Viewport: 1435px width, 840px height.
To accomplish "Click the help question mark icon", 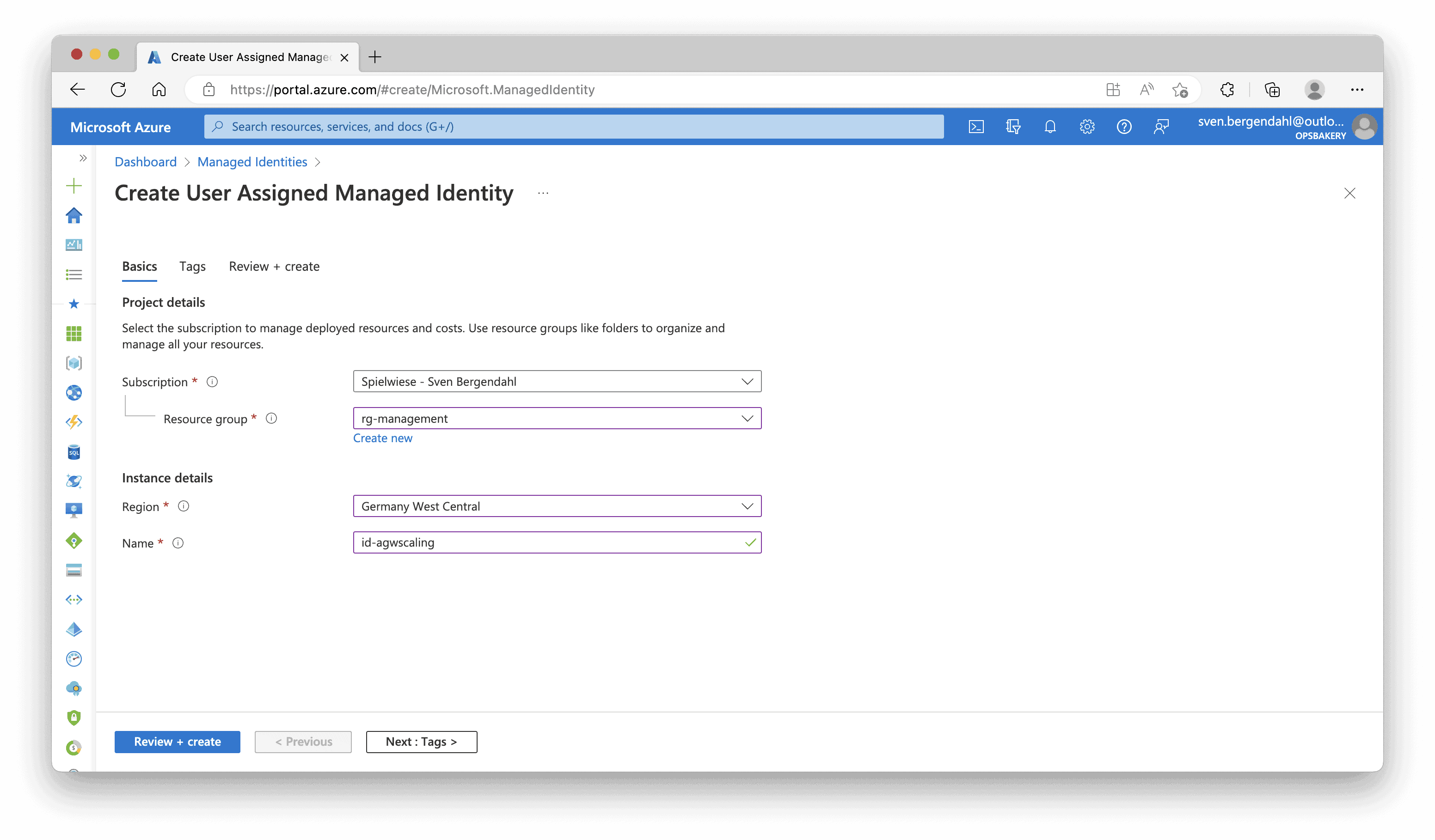I will pyautogui.click(x=1124, y=126).
